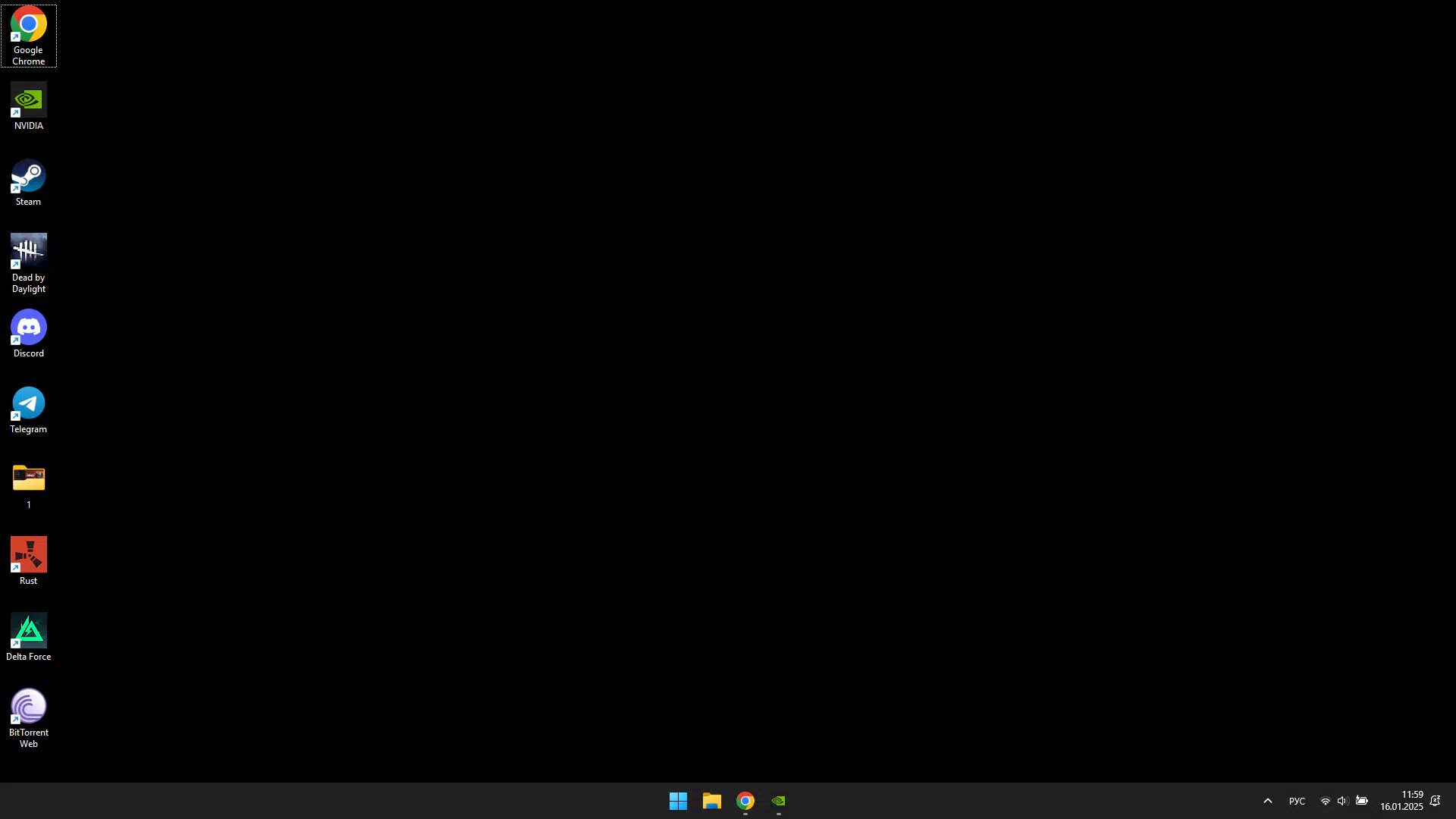Select the BitTorrent Web shortcut
This screenshot has height=819, width=1456.
point(28,718)
